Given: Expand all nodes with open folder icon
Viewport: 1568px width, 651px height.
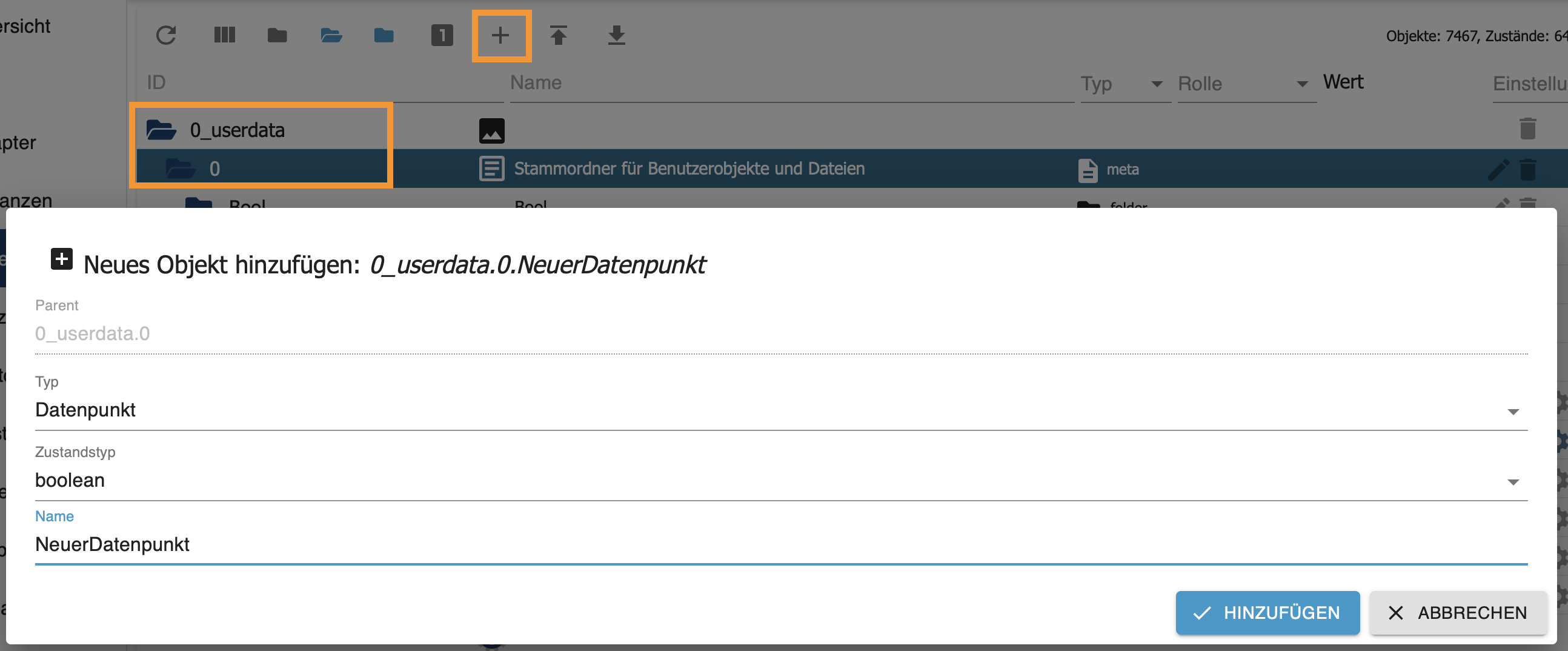Looking at the screenshot, I should pos(331,35).
